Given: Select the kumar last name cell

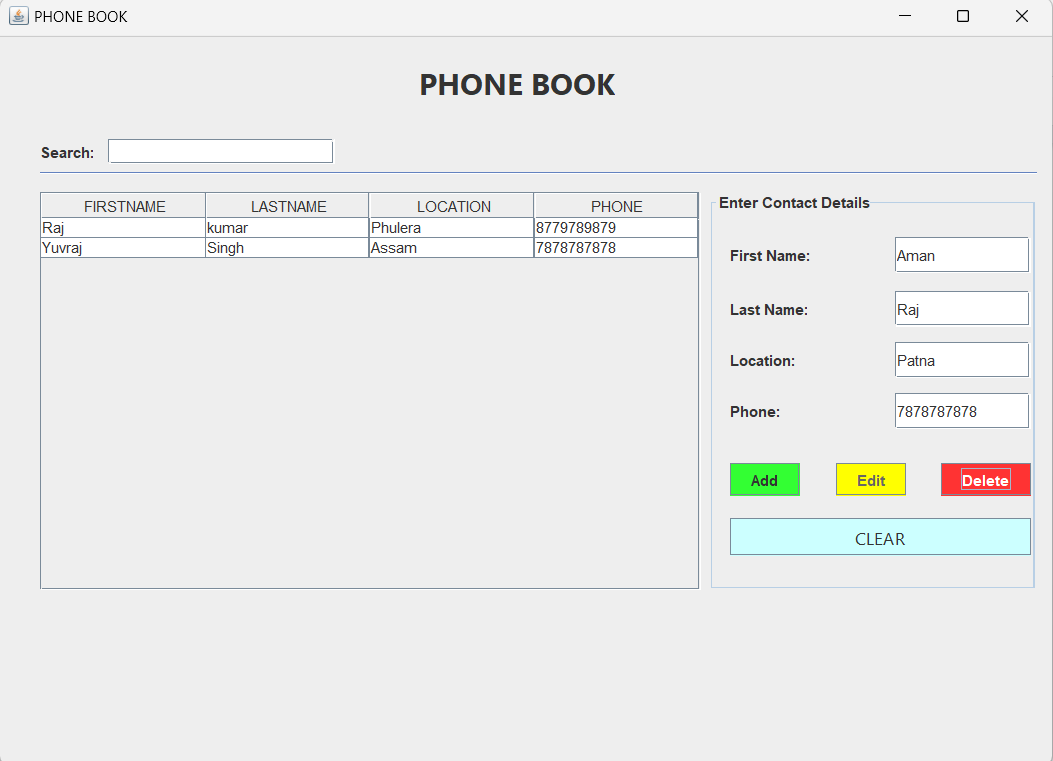Looking at the screenshot, I should pos(287,228).
